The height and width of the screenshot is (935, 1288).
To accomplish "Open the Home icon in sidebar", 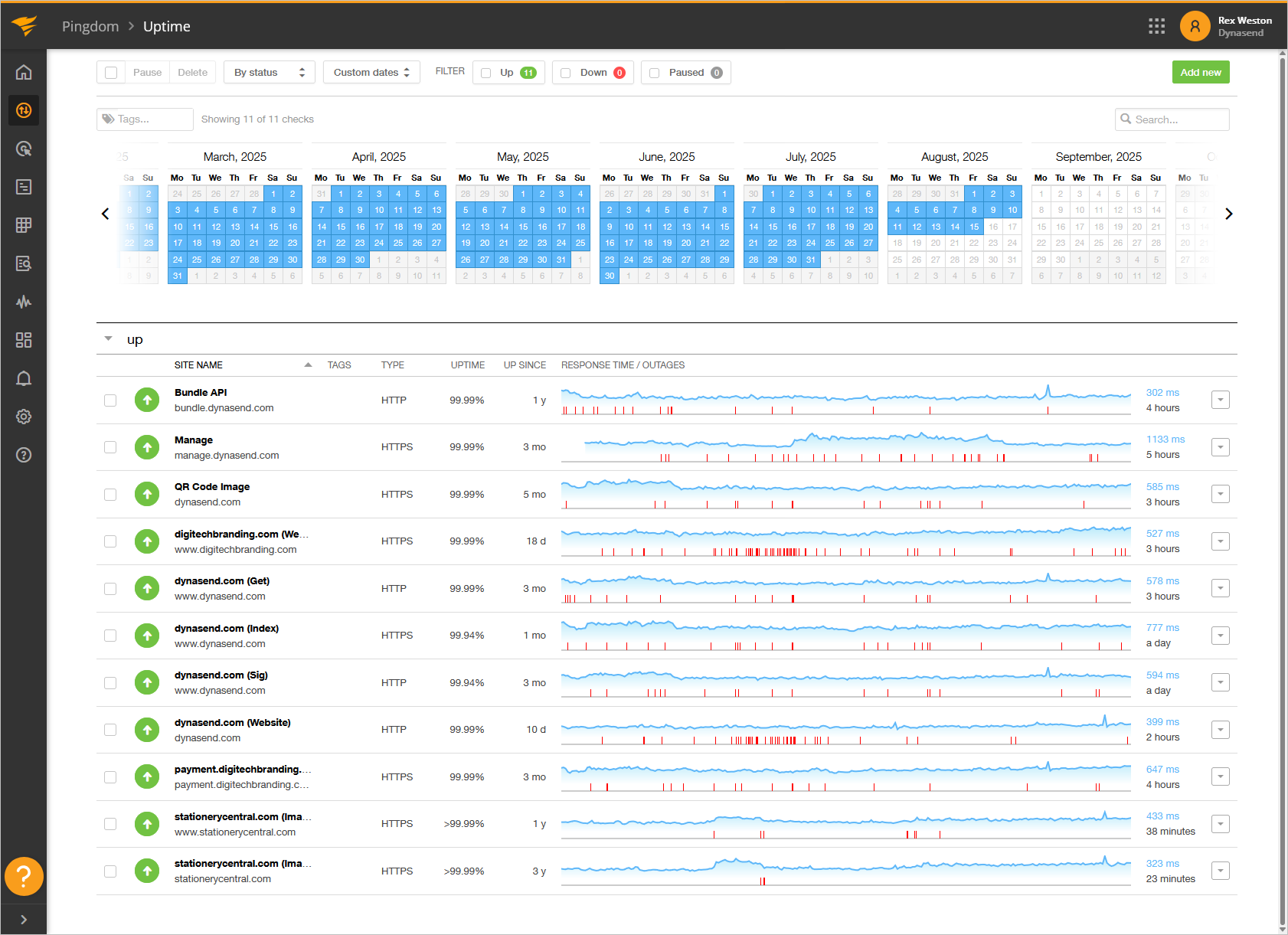I will pyautogui.click(x=24, y=72).
